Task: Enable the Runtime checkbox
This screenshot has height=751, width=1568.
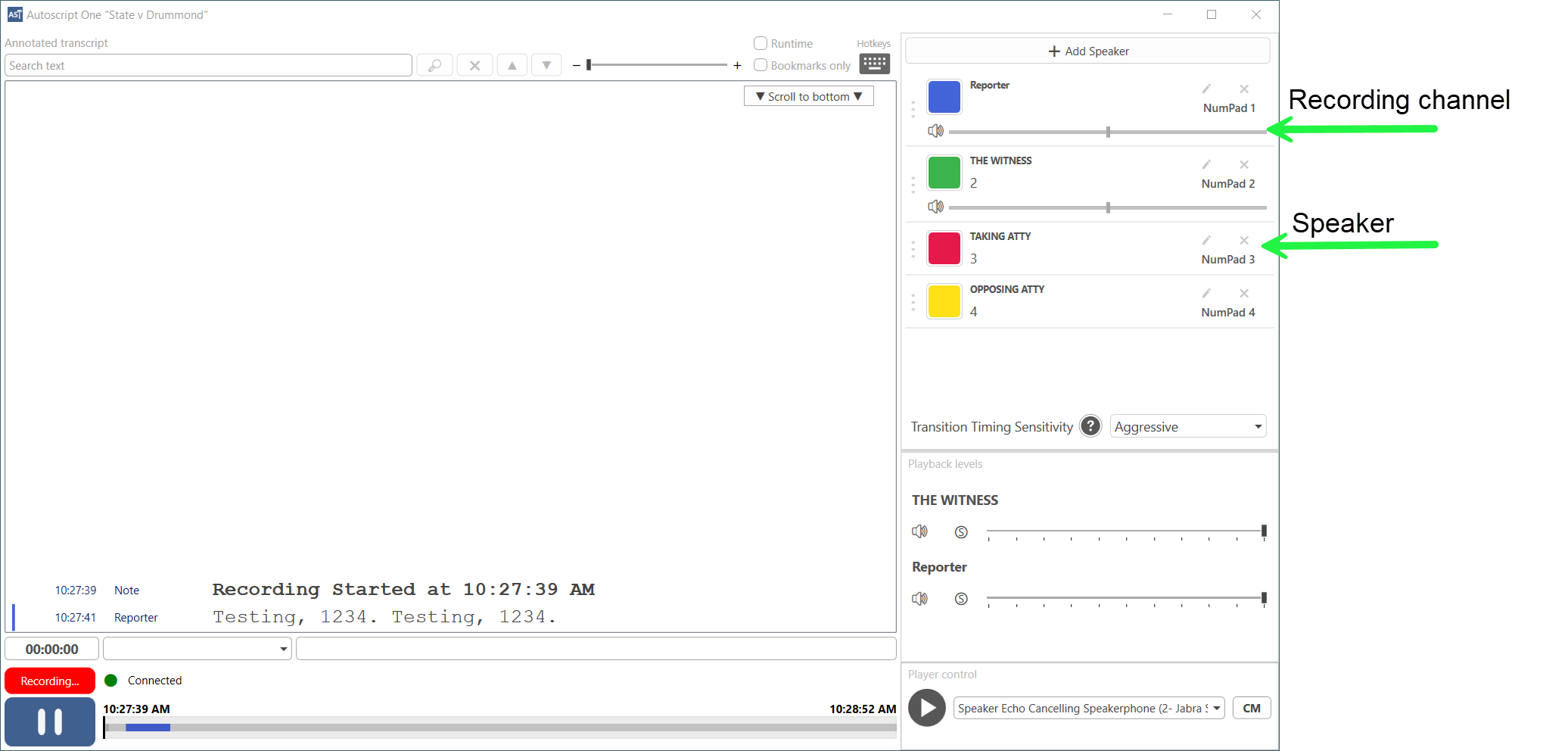Action: pos(761,44)
